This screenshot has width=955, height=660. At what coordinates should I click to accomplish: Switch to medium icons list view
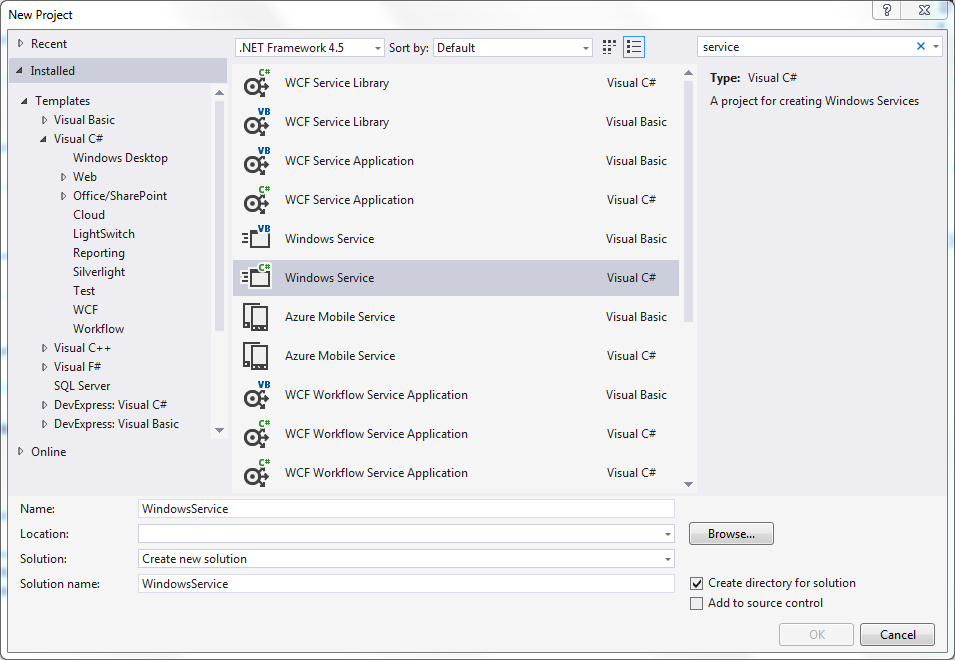point(634,47)
